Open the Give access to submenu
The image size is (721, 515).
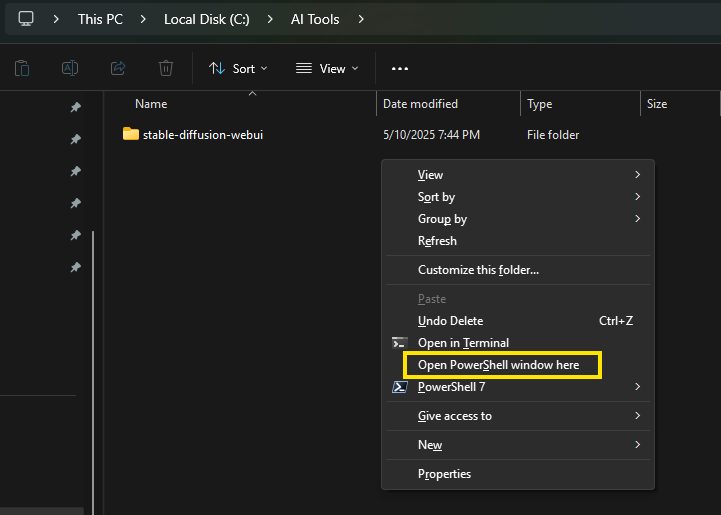518,416
